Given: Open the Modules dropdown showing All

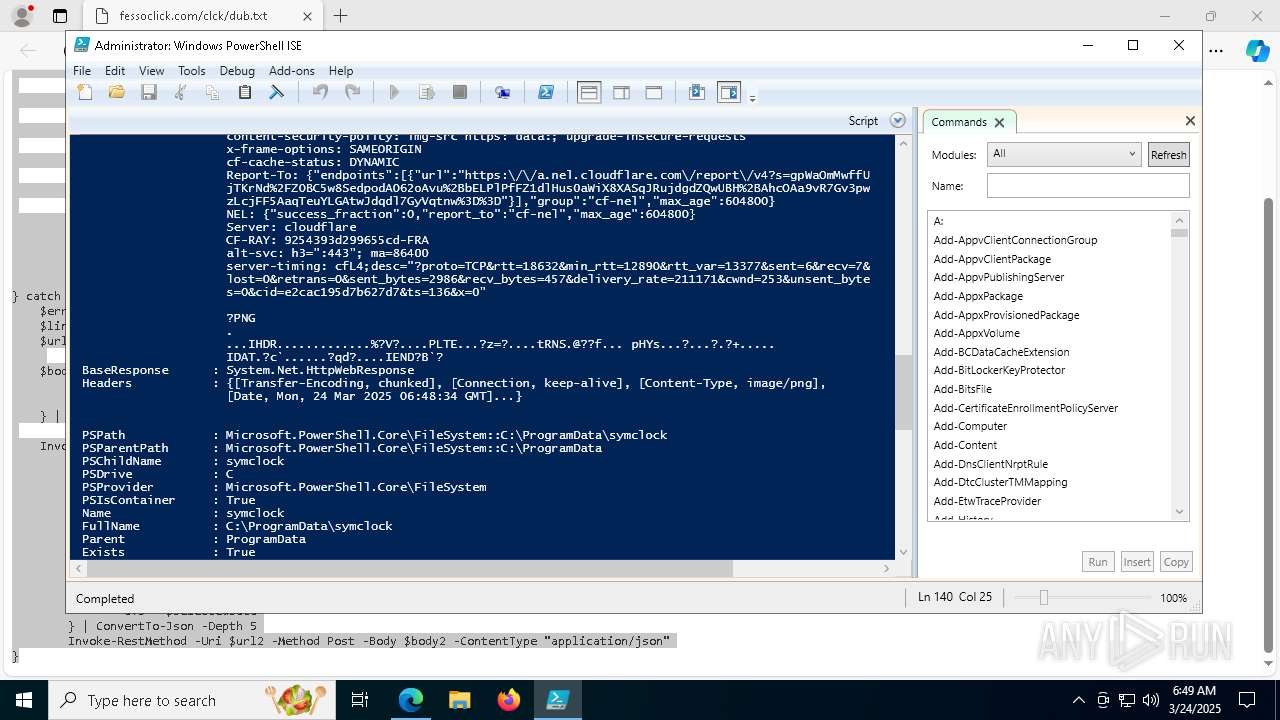Looking at the screenshot, I should [x=1063, y=154].
